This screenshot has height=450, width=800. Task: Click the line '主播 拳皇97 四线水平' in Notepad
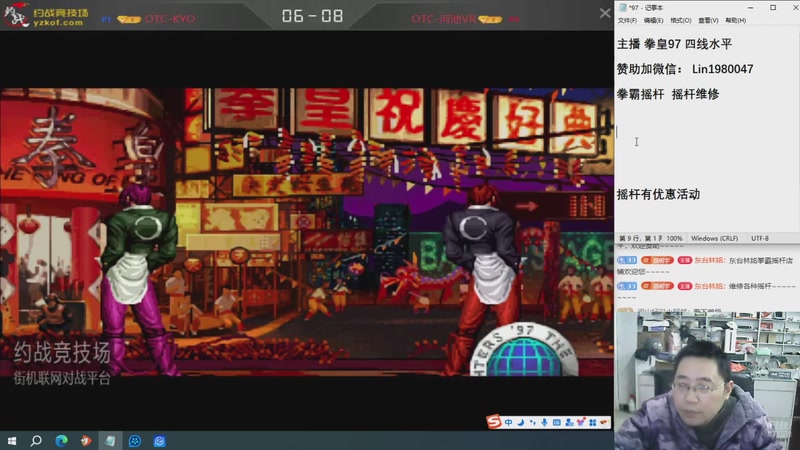[x=674, y=44]
